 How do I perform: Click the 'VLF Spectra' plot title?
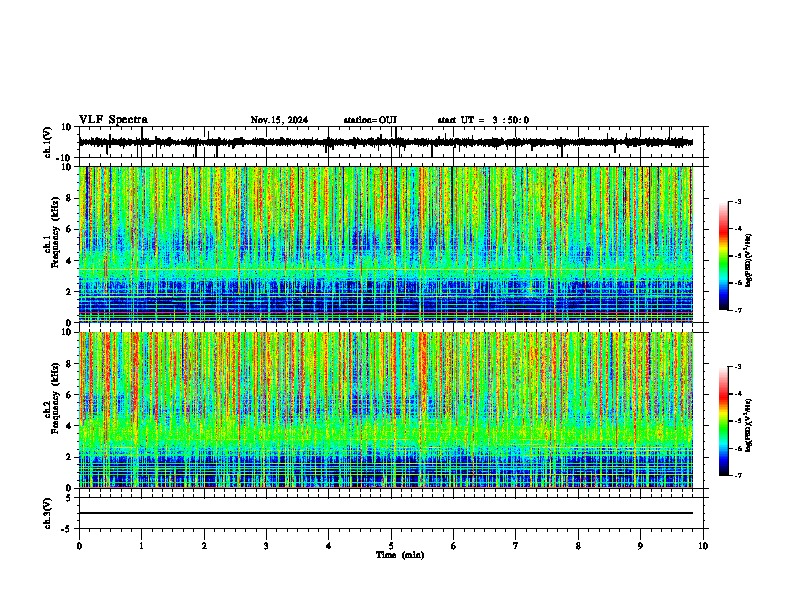113,120
